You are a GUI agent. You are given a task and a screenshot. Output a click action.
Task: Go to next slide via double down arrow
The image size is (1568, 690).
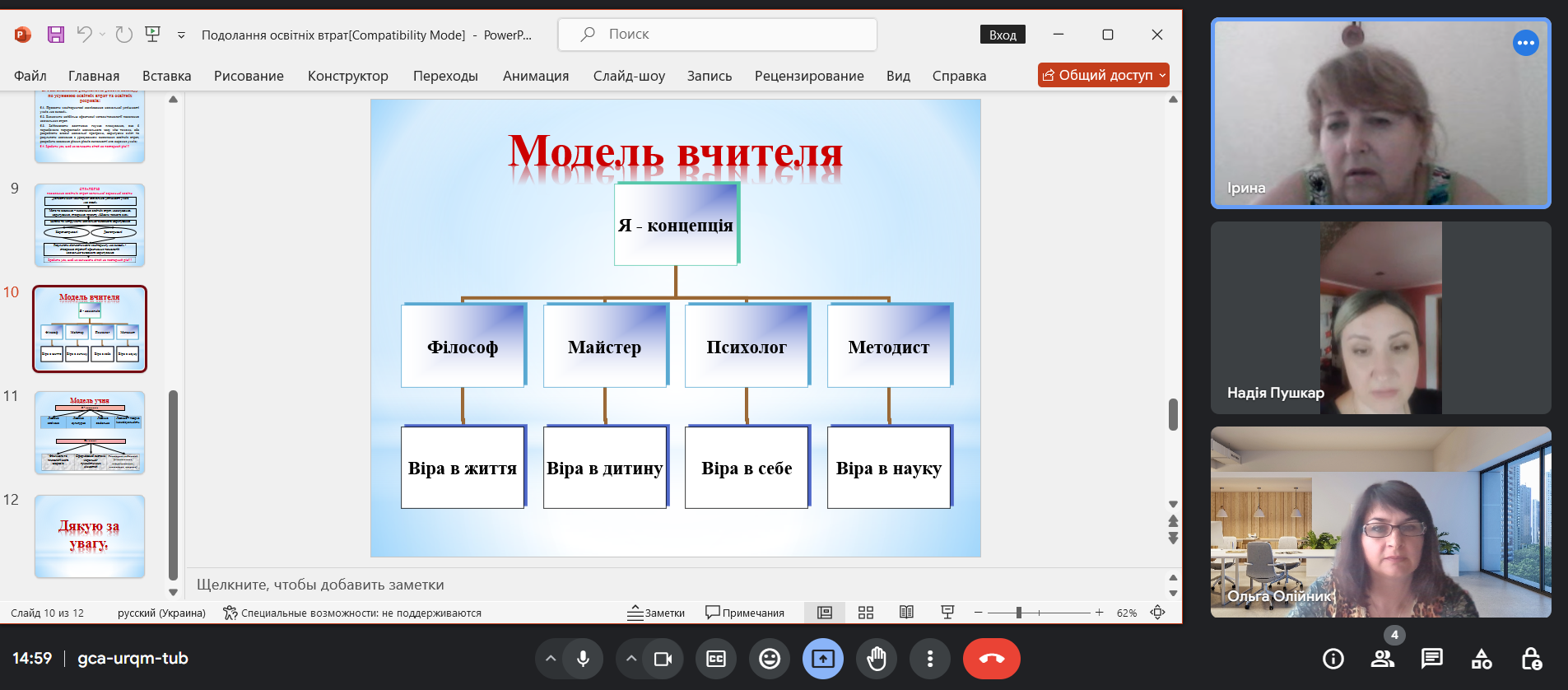pos(1173,538)
